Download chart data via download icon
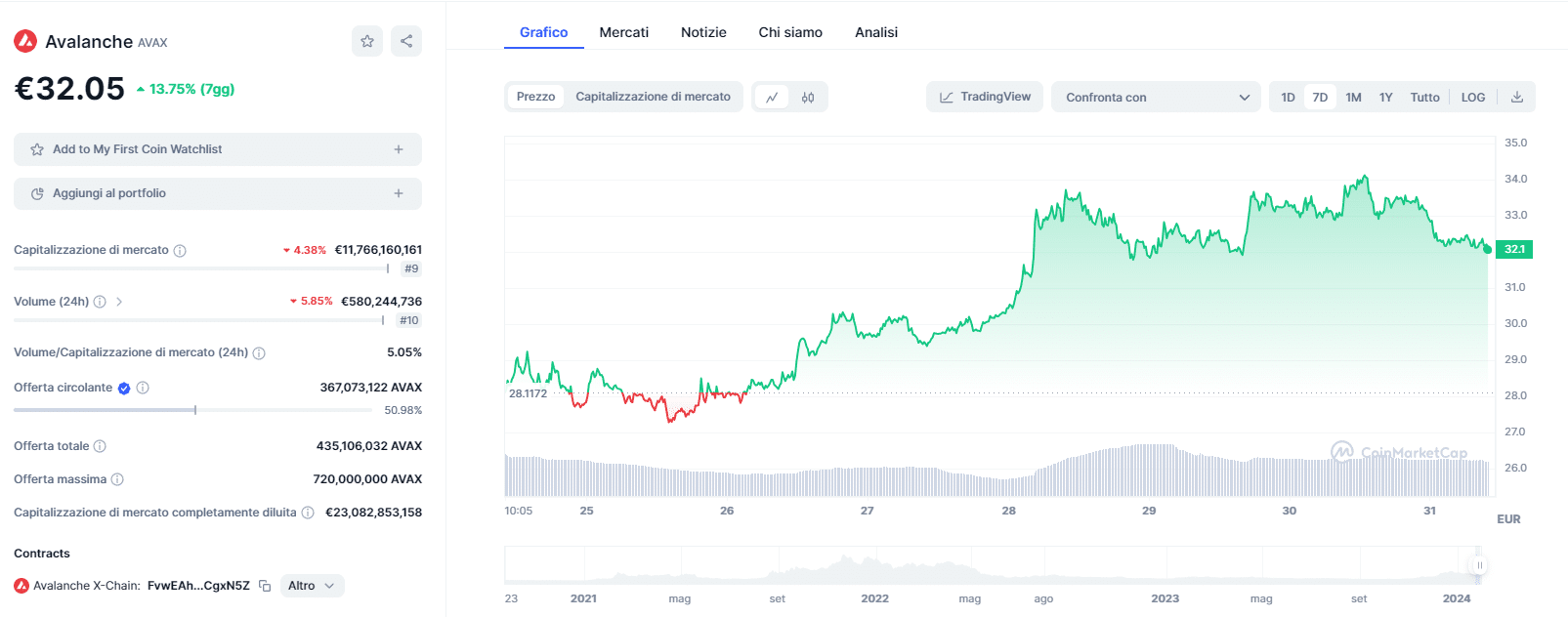Screen dimensions: 1568x617 1517,98
